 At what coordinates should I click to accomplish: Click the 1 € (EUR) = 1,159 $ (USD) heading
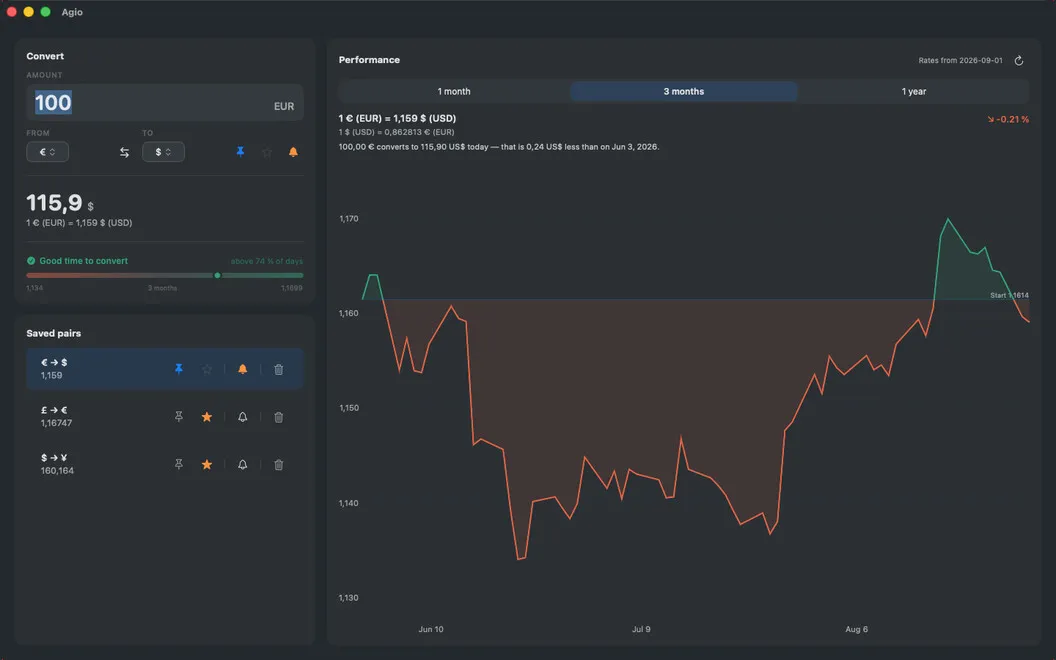[397, 119]
